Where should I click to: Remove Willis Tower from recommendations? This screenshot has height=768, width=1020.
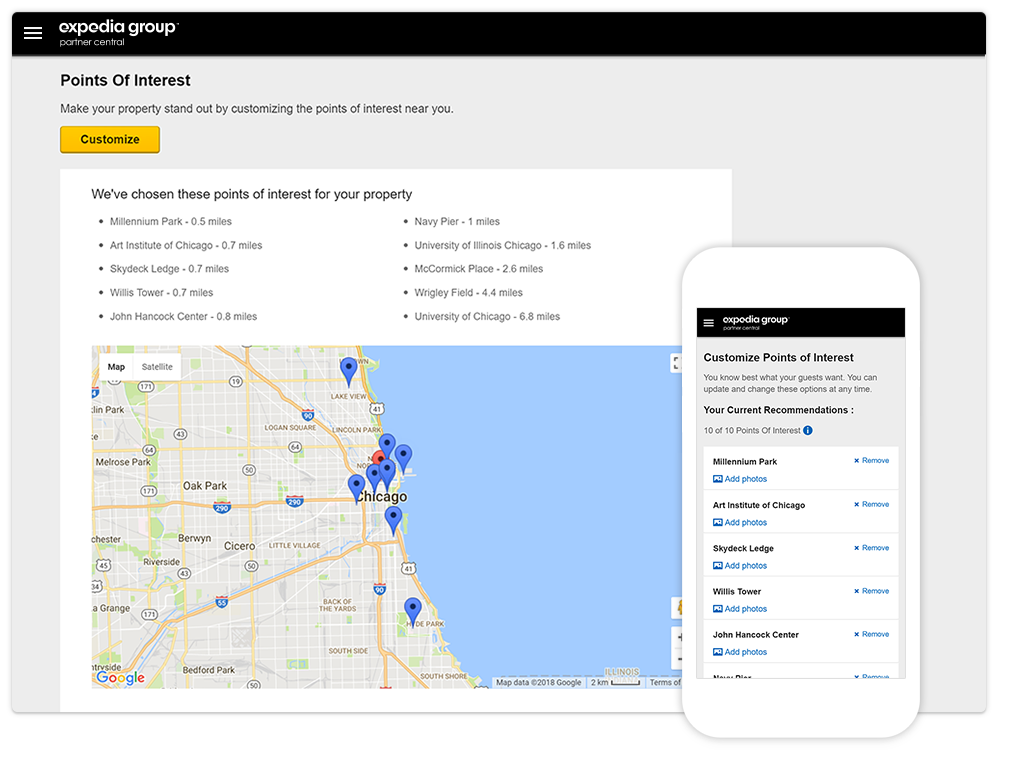point(871,590)
